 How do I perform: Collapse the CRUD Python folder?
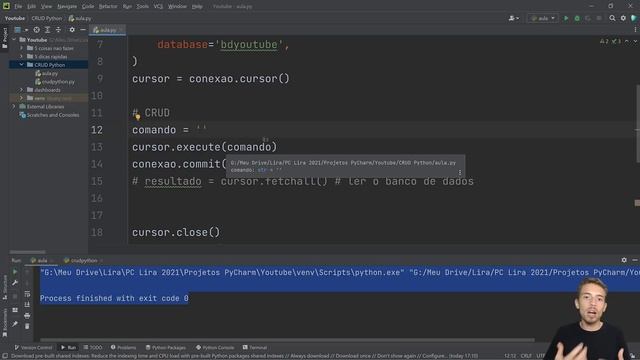[x=22, y=64]
